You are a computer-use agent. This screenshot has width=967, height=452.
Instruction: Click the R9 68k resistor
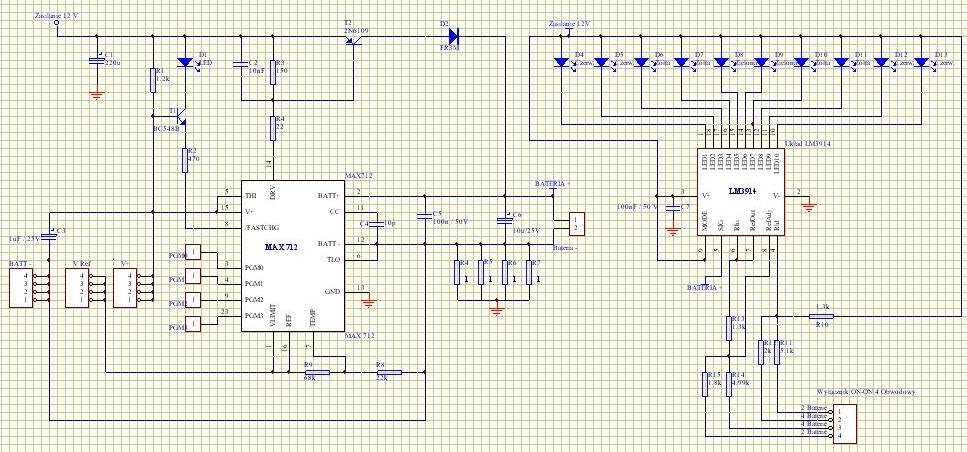[x=309, y=371]
